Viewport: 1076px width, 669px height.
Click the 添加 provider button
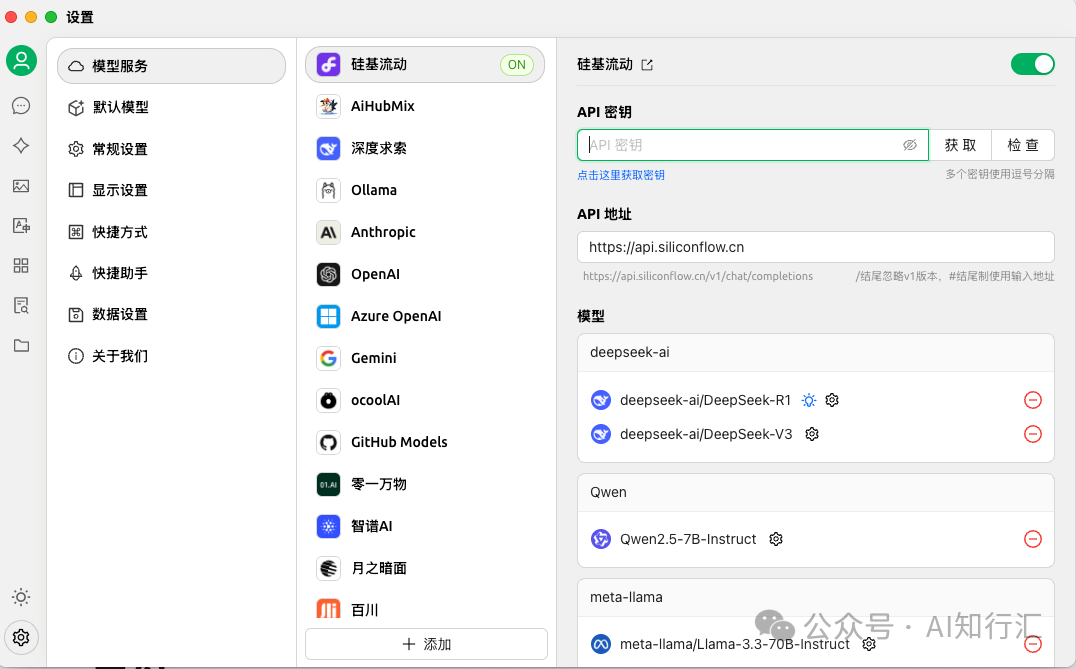(x=426, y=644)
